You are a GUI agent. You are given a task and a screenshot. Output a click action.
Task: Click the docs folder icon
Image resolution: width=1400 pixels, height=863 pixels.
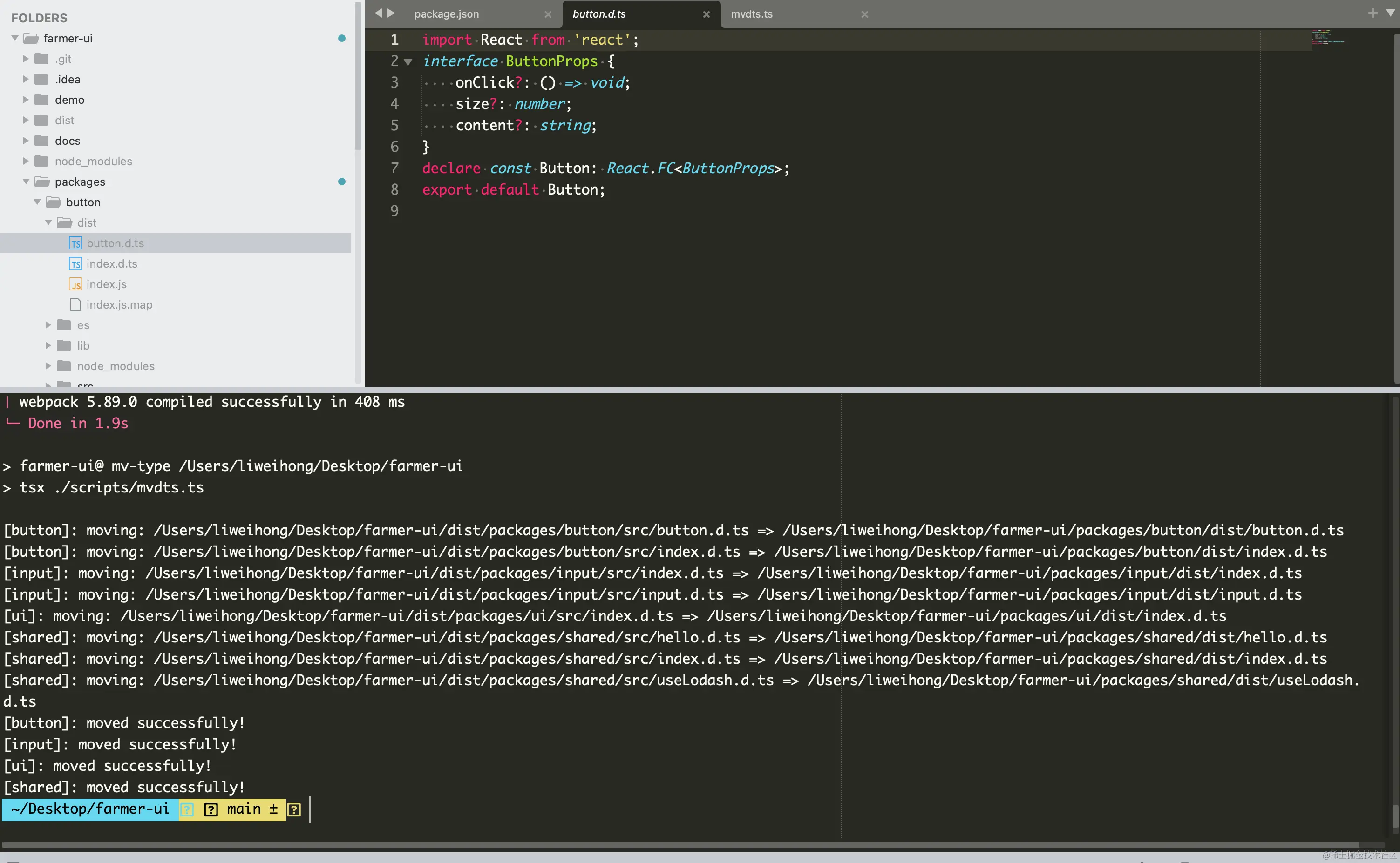coord(41,141)
